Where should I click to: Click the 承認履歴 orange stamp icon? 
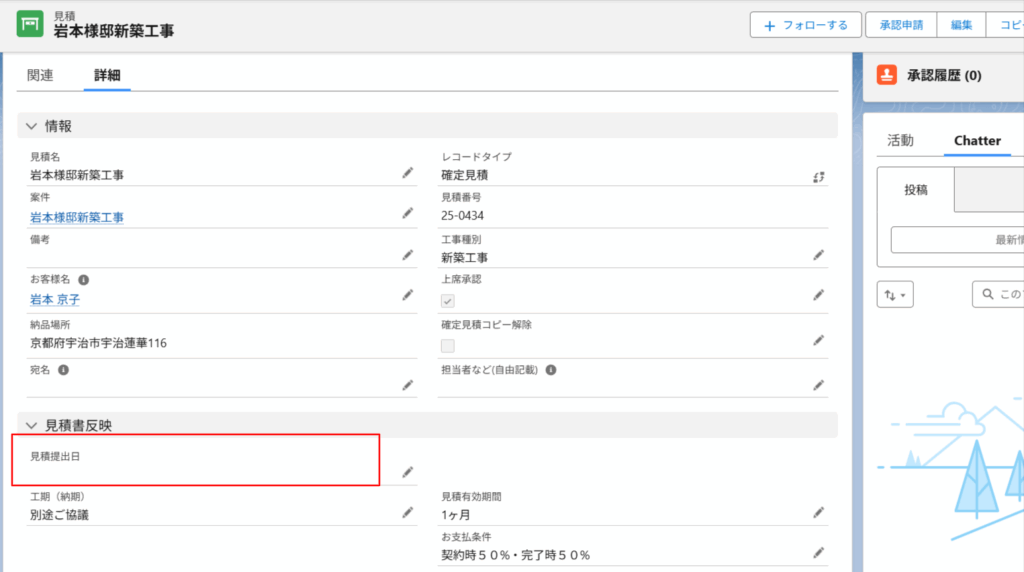click(x=886, y=75)
